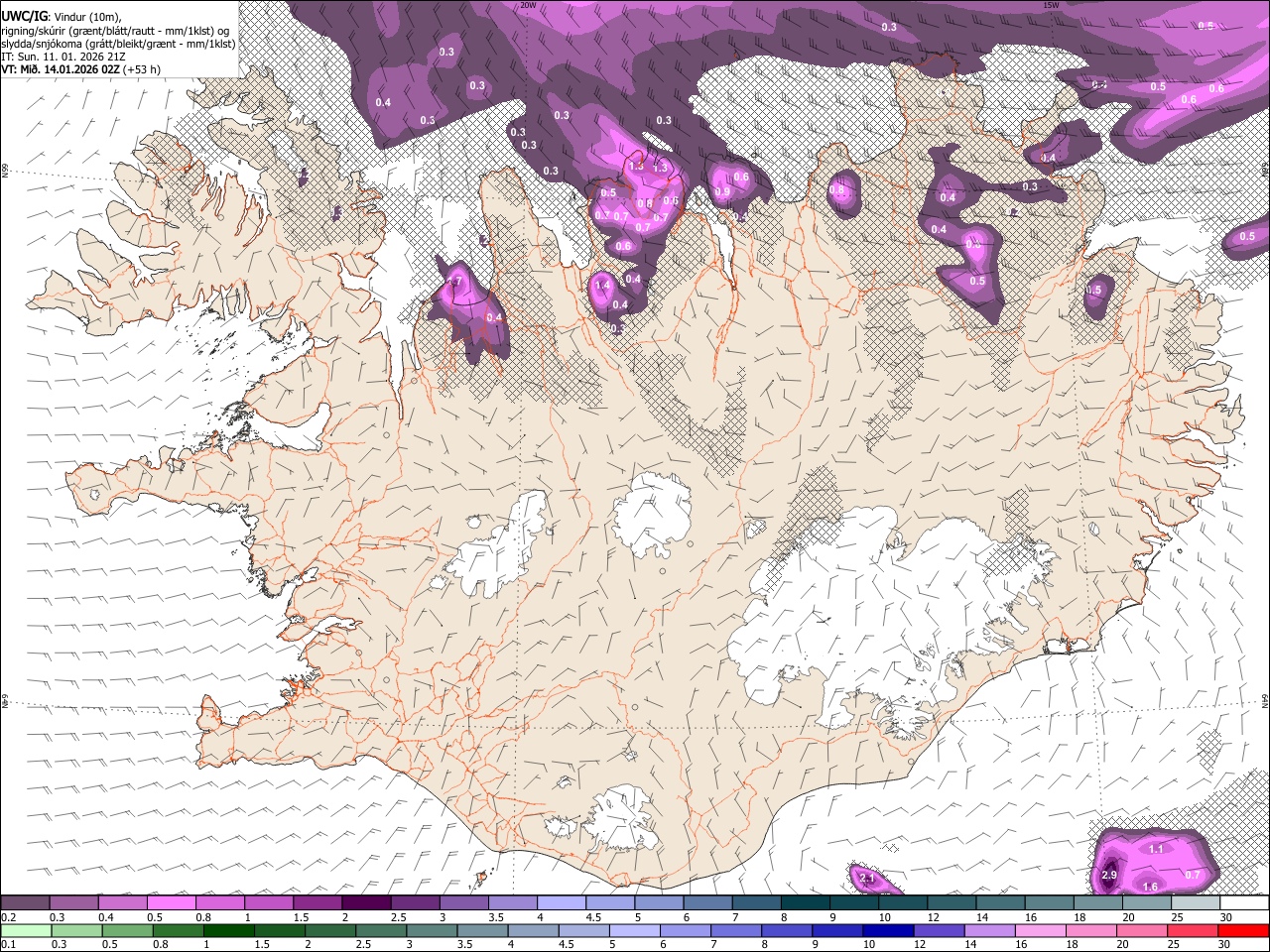Click the dark plum legend swatch starting at 0.2

click(x=26, y=902)
